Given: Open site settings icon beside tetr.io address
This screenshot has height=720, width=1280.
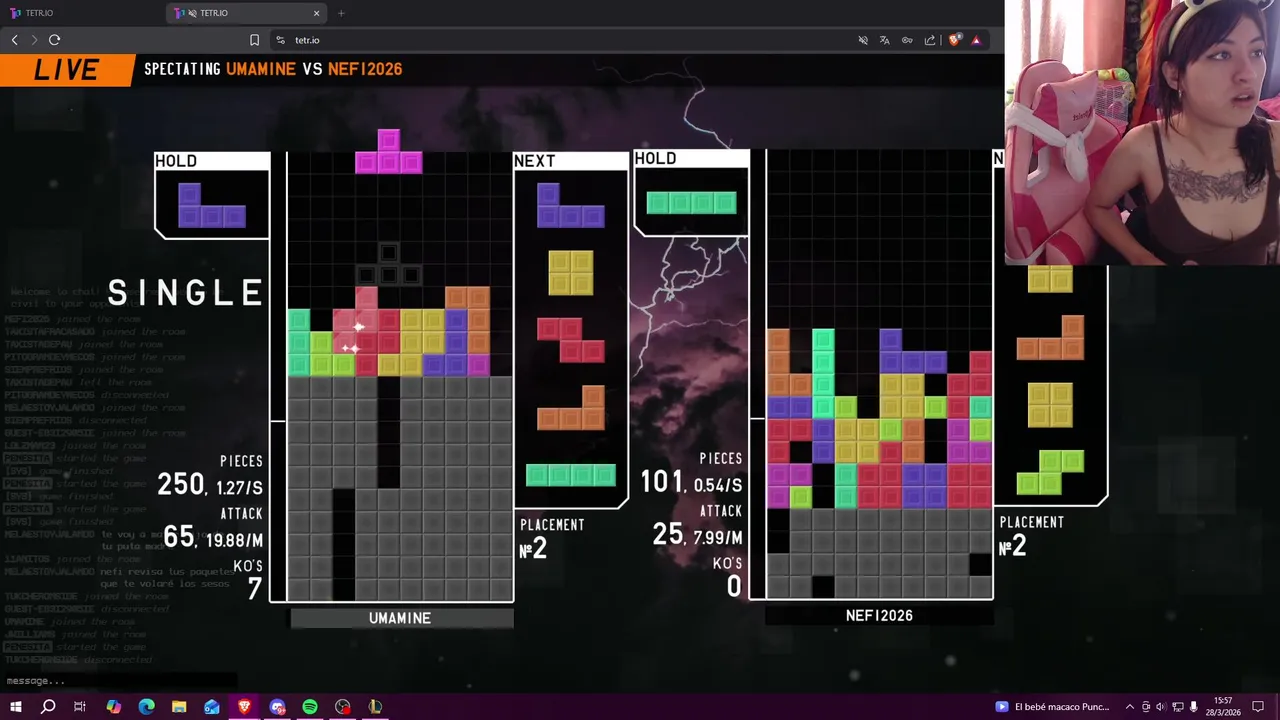Looking at the screenshot, I should click(281, 40).
